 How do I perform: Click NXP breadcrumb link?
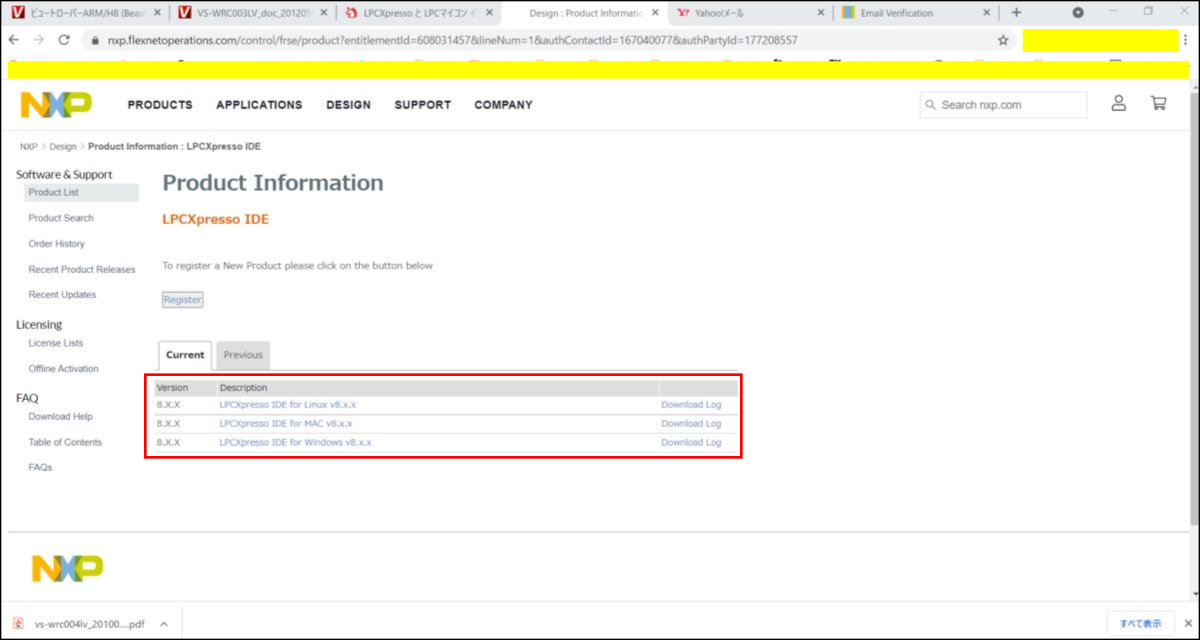[29, 147]
